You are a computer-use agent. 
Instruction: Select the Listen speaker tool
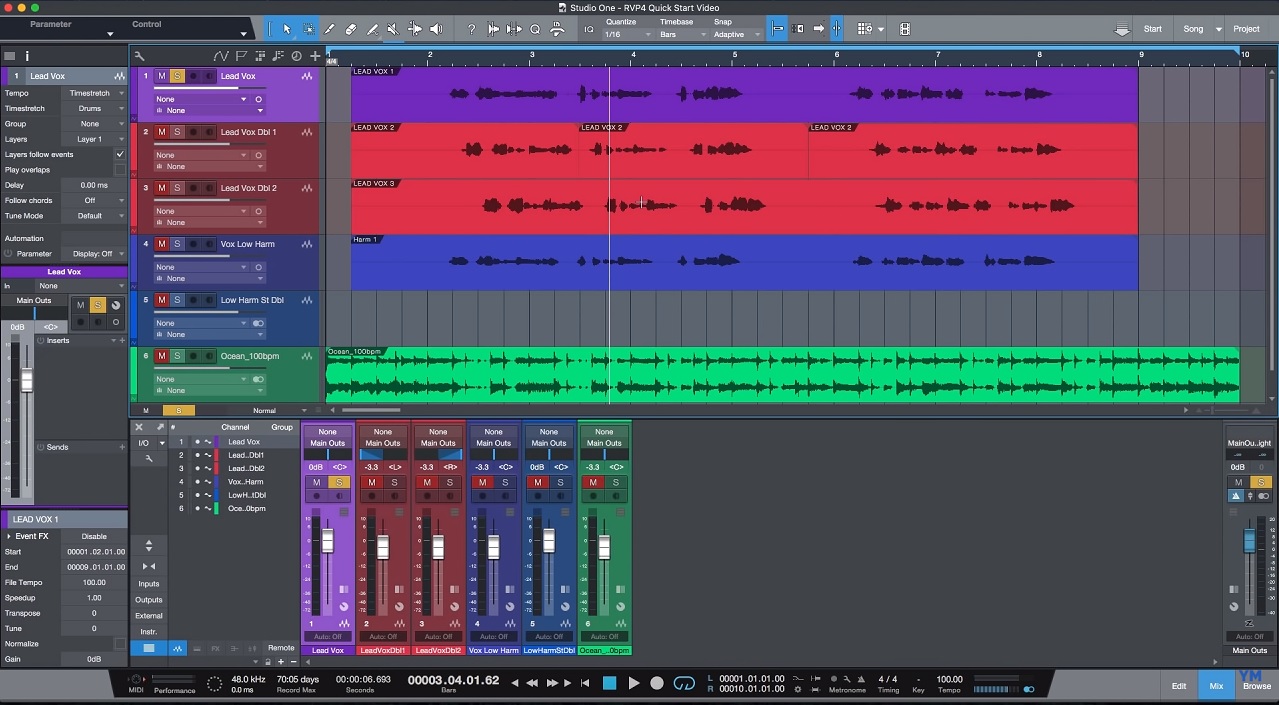click(438, 29)
